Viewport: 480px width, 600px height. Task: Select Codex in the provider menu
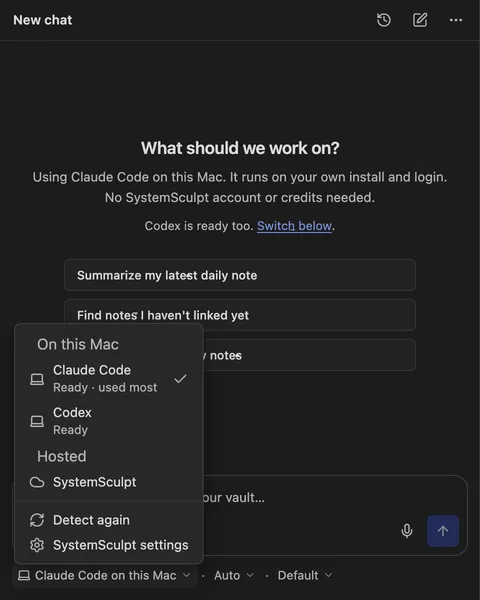pyautogui.click(x=109, y=421)
